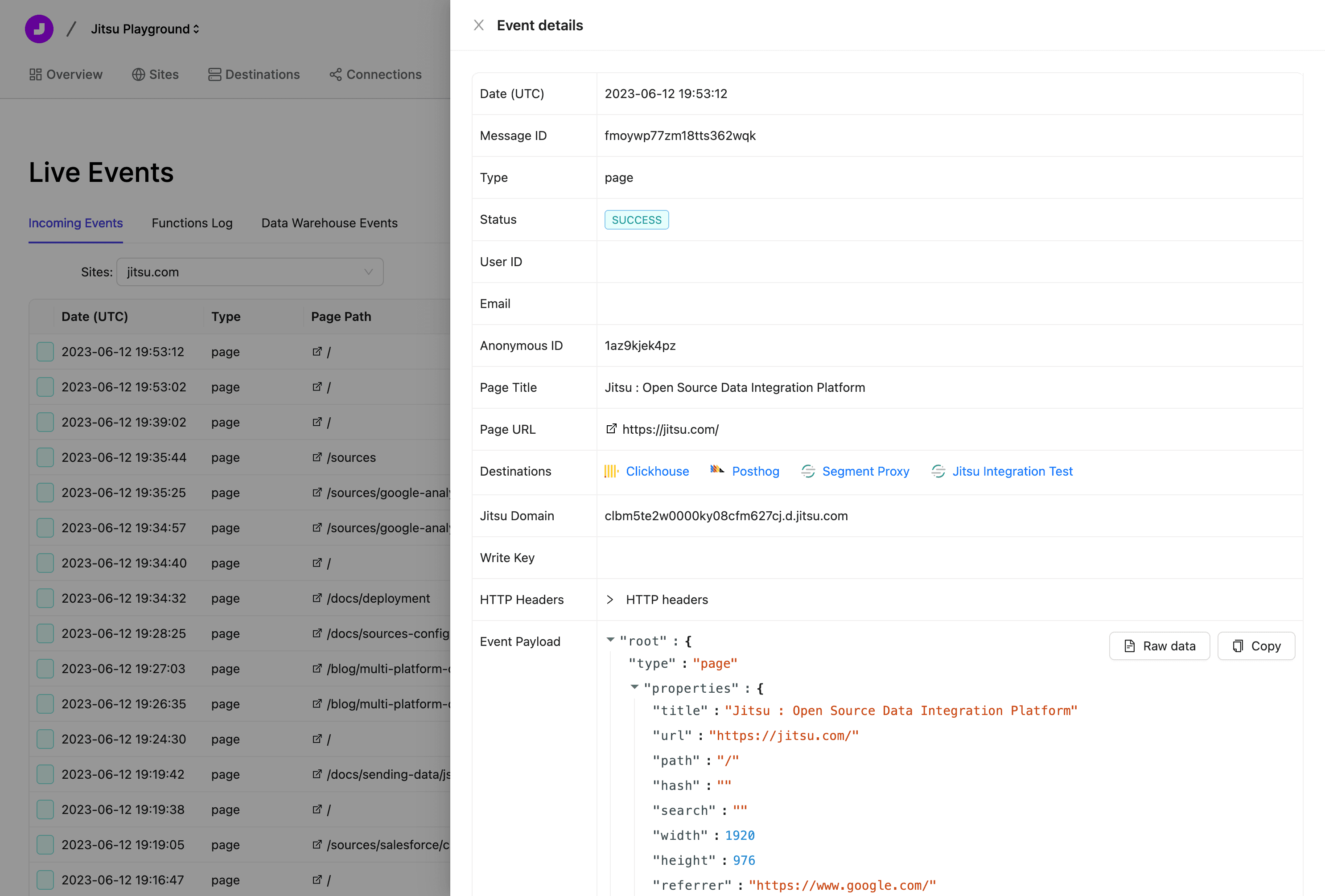This screenshot has width=1325, height=896.
Task: Click the Raw data button
Action: pos(1159,646)
